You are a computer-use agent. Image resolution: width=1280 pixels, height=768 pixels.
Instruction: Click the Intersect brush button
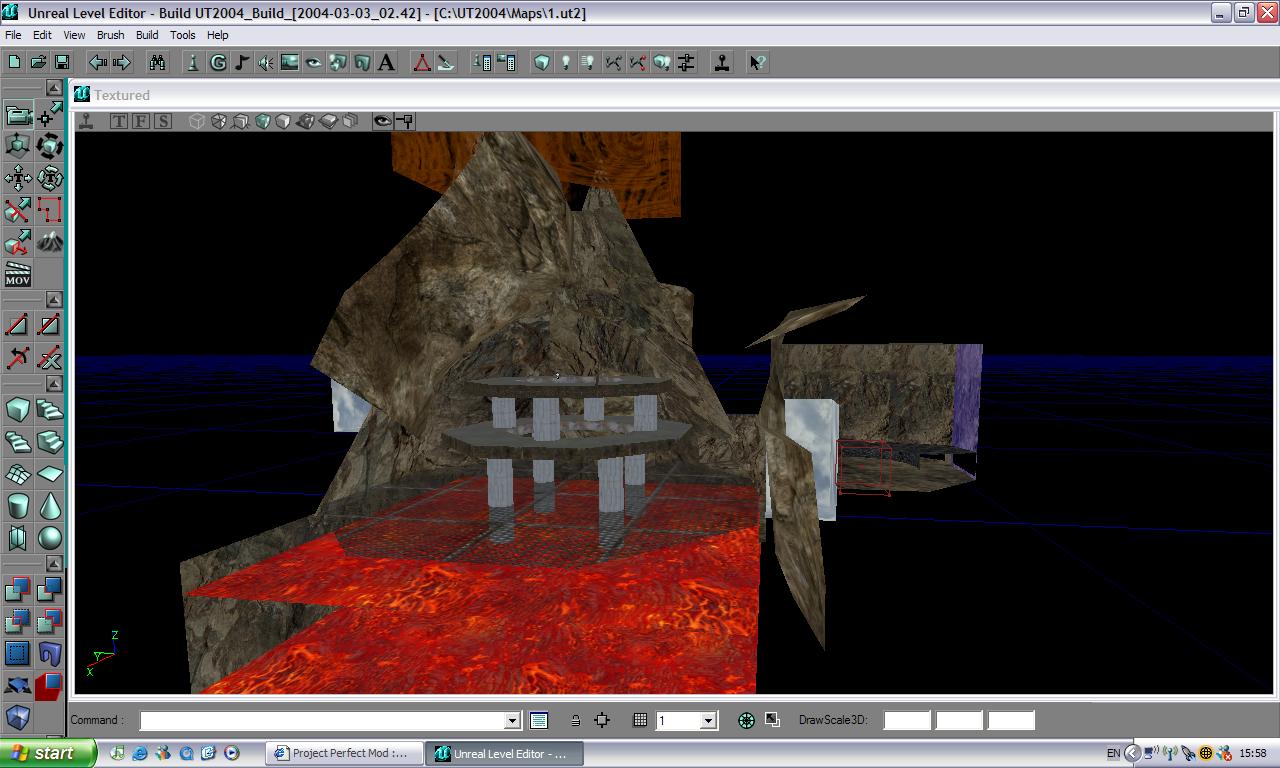pos(18,622)
